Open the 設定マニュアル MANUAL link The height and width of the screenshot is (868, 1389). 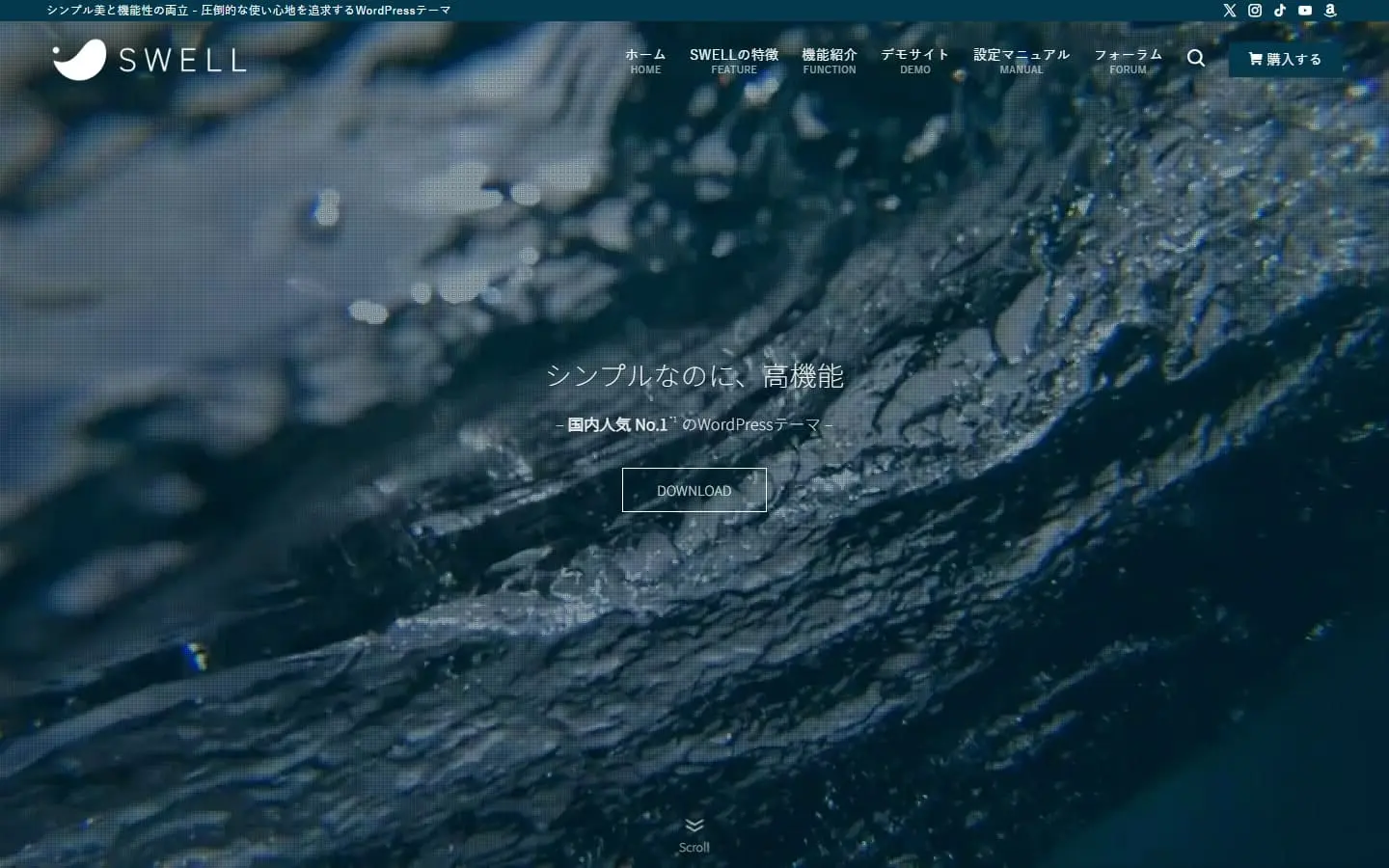click(x=1021, y=60)
